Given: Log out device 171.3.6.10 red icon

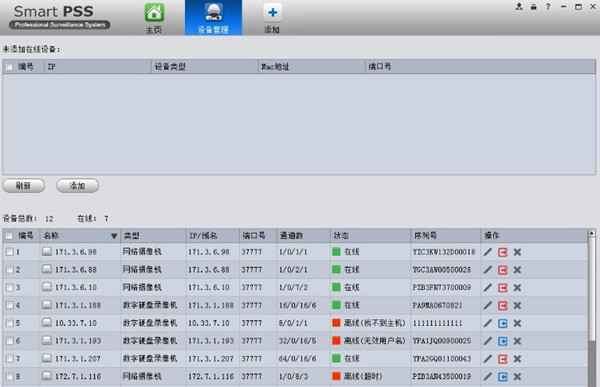Looking at the screenshot, I should point(503,287).
